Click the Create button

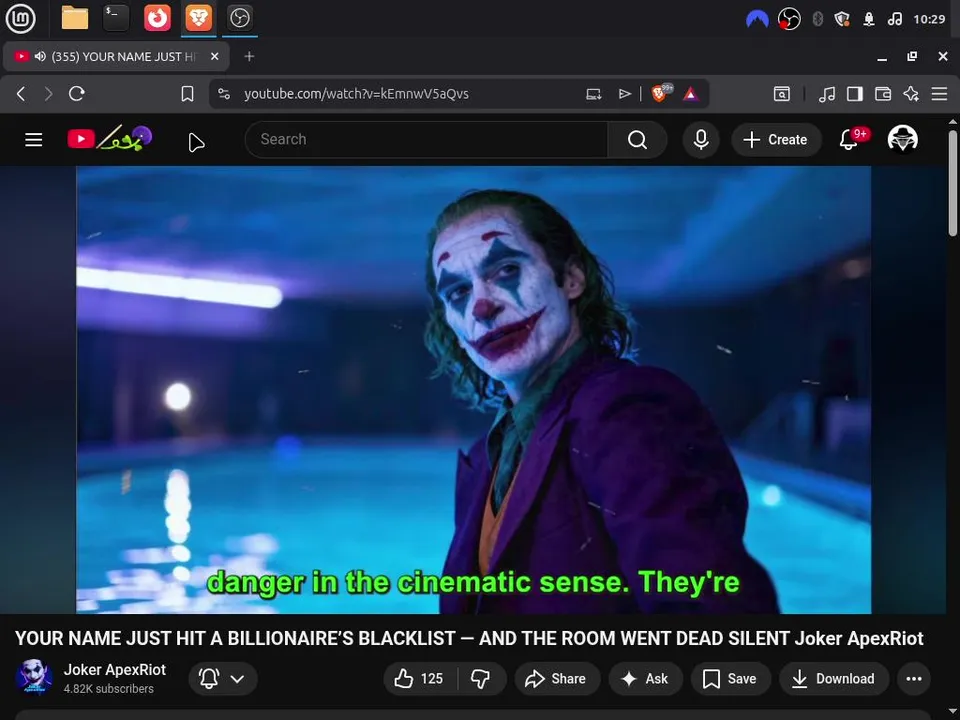pos(776,140)
